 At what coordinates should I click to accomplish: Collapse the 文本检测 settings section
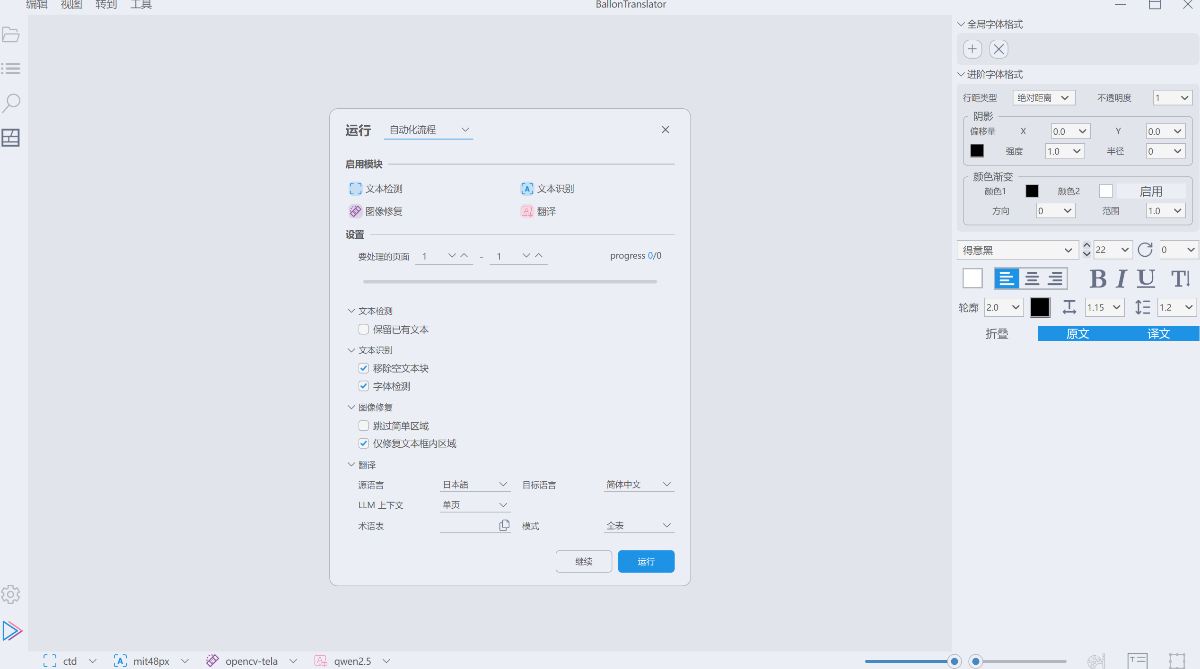tap(369, 311)
